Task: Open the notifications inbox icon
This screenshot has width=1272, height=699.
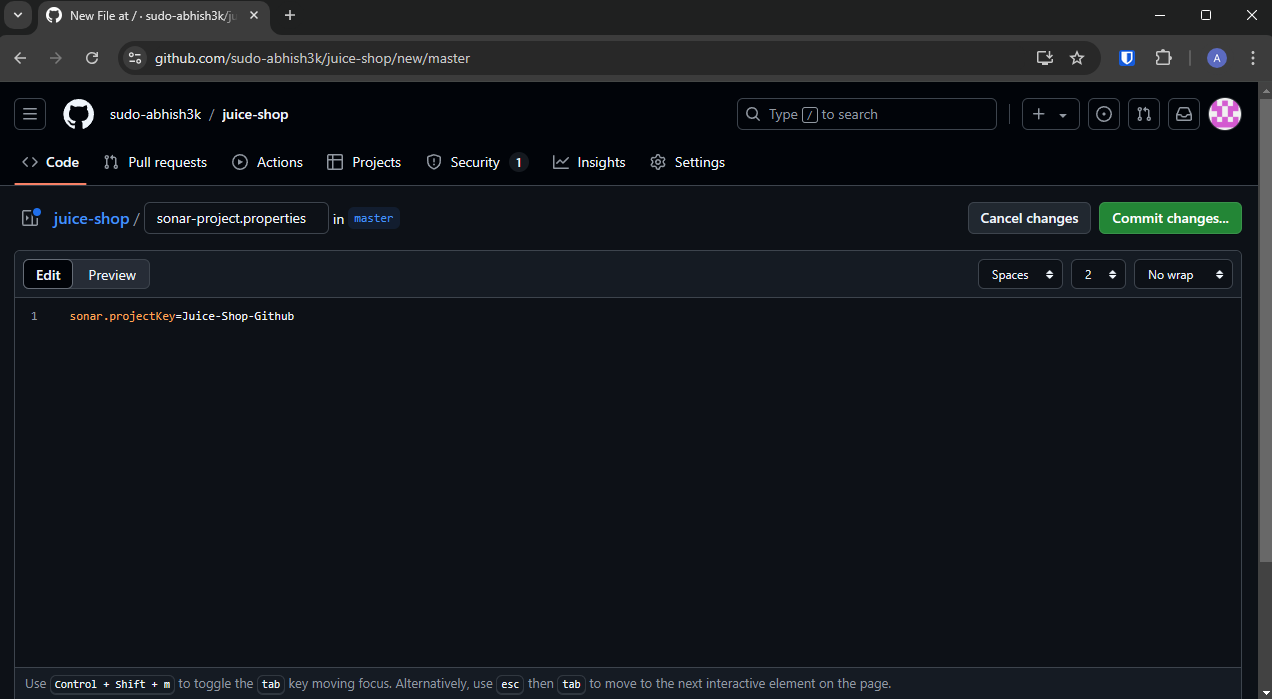Action: (1184, 114)
